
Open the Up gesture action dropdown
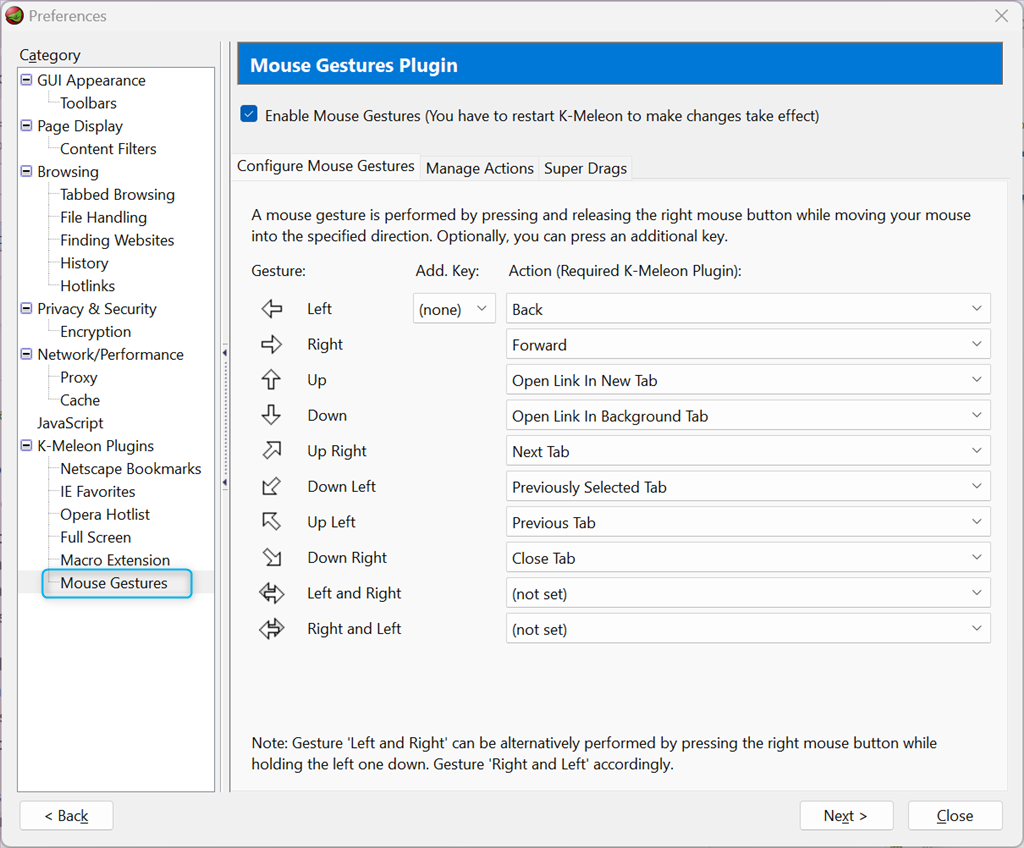pyautogui.click(x=748, y=380)
